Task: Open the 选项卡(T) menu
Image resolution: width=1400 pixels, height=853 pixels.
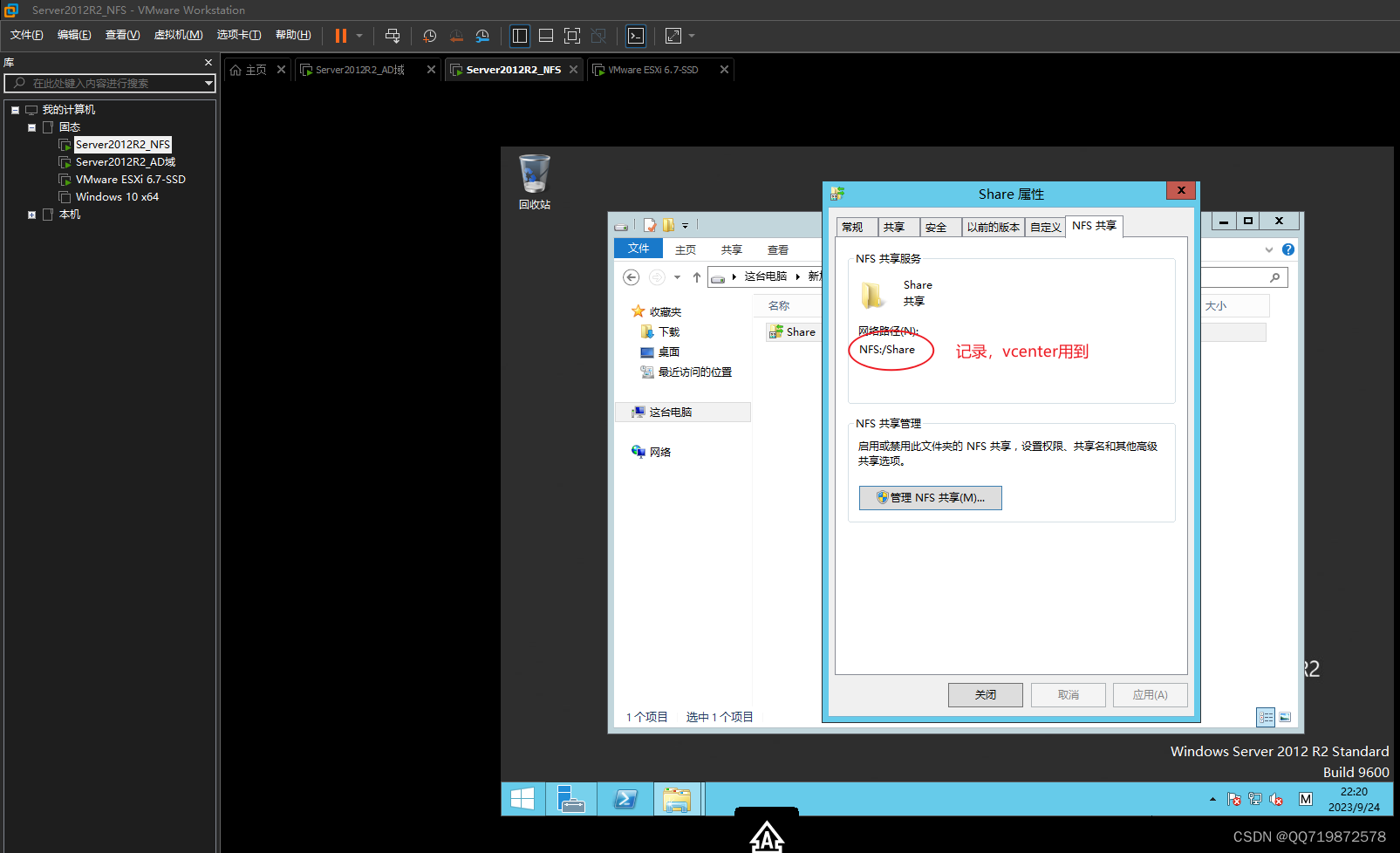Action: tap(239, 35)
